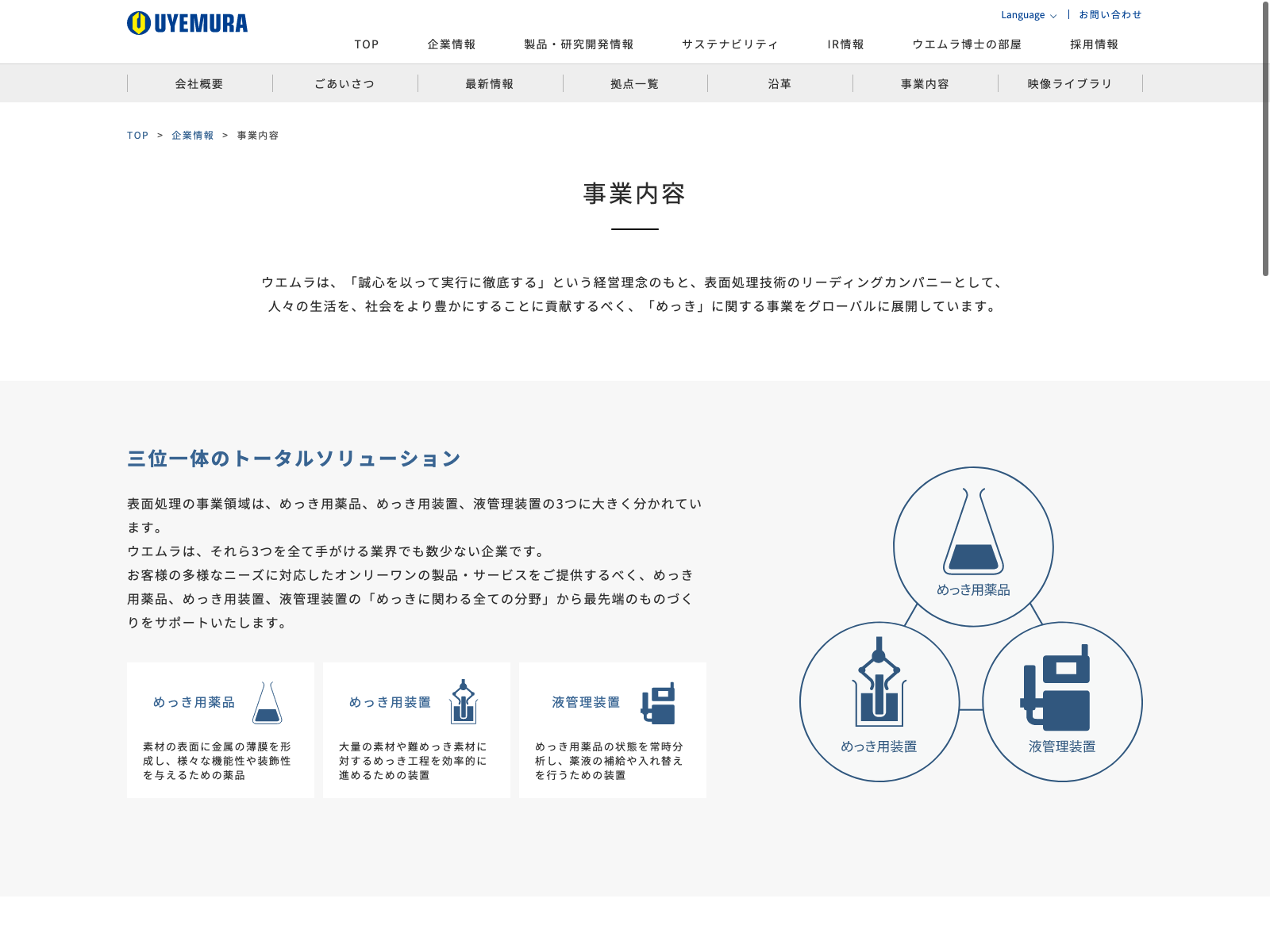
Task: Open 製品・研究開発情報 menu
Action: point(579,44)
